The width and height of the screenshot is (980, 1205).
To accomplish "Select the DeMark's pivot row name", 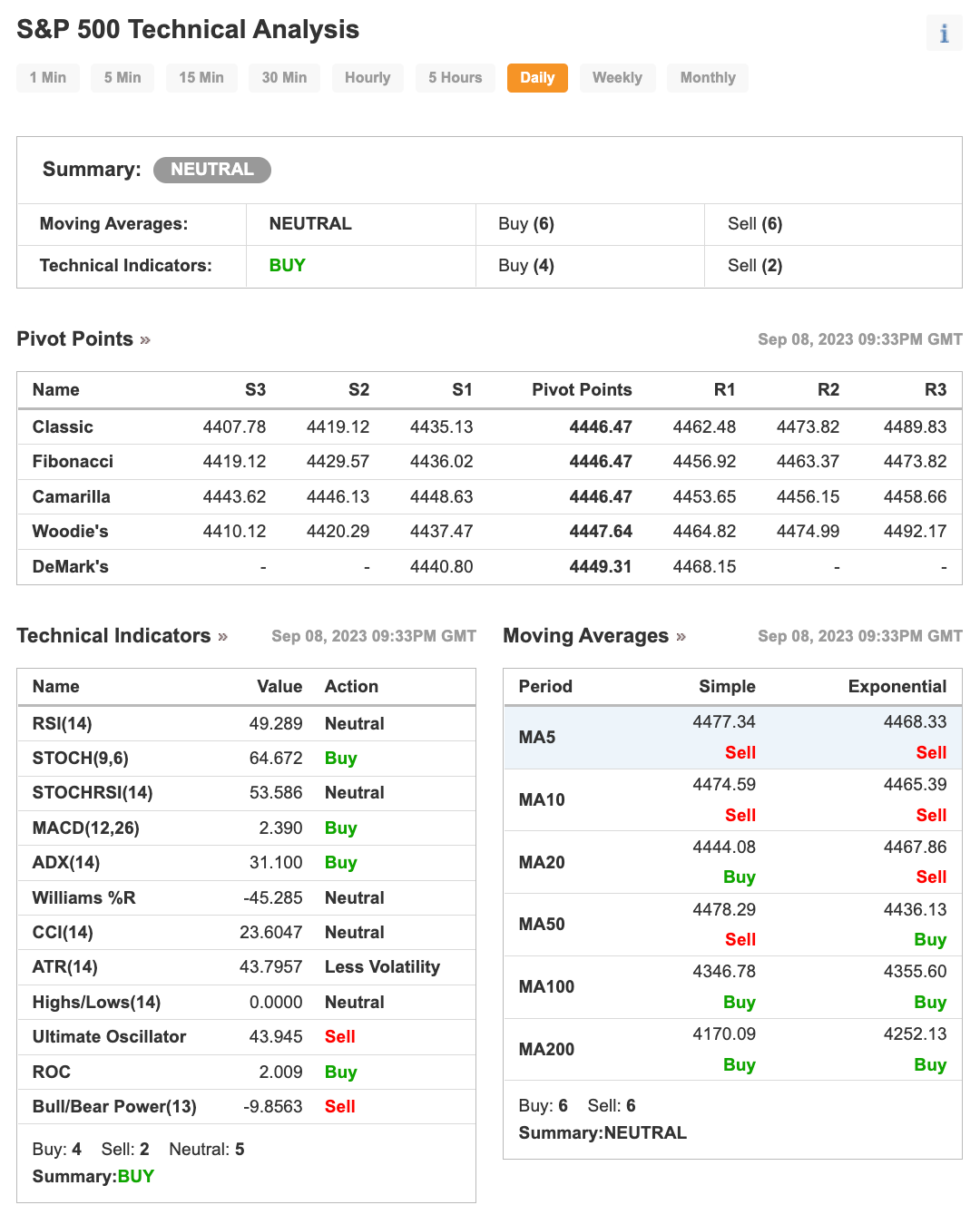I will [x=70, y=567].
